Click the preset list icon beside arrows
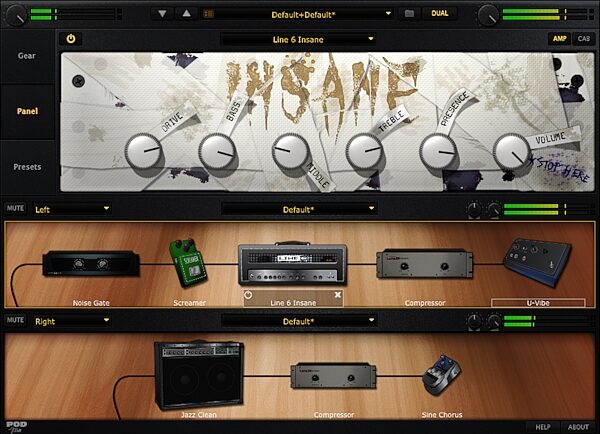The width and height of the screenshot is (600, 434). pos(209,14)
